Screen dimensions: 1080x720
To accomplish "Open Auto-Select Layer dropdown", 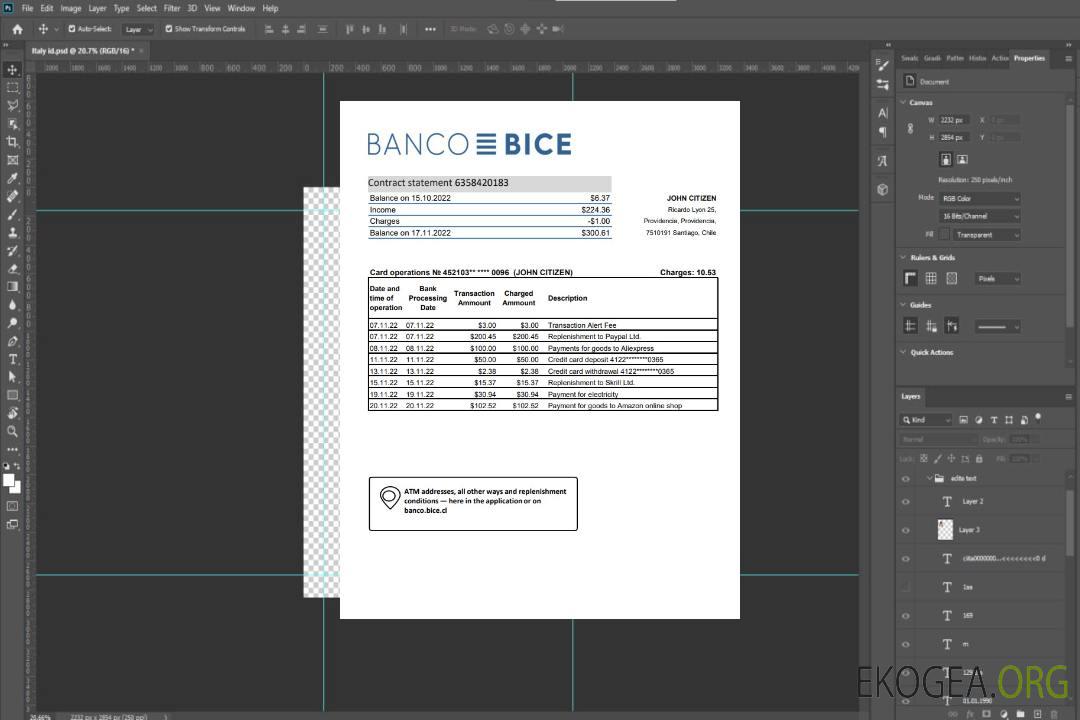I will coord(138,29).
